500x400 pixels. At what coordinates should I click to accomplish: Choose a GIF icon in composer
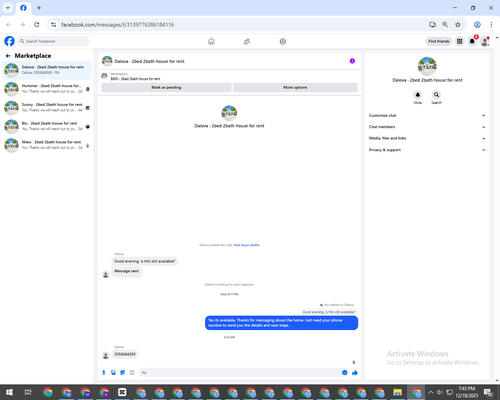132,372
